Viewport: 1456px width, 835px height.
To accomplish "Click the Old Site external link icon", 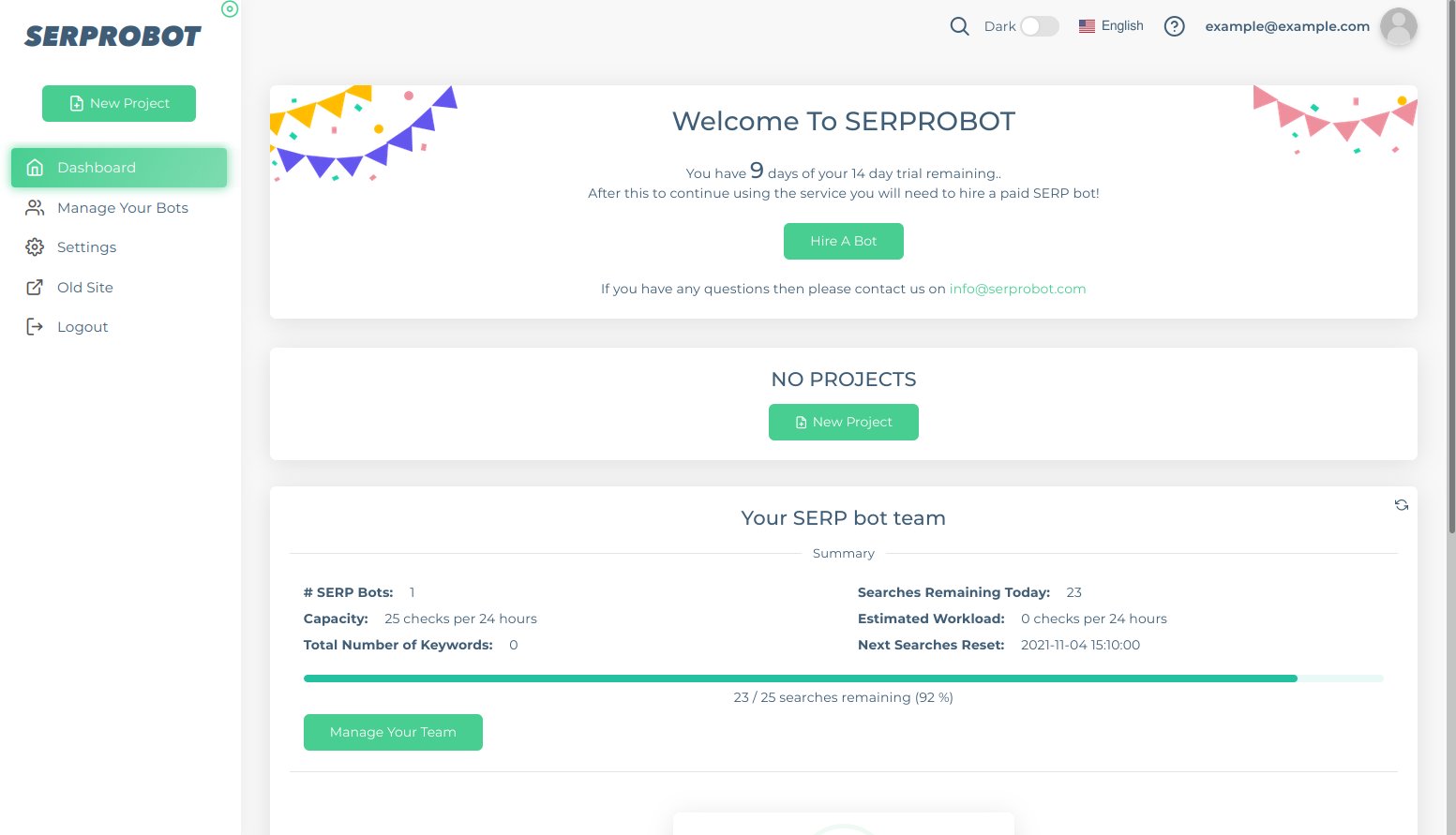I will coord(35,287).
